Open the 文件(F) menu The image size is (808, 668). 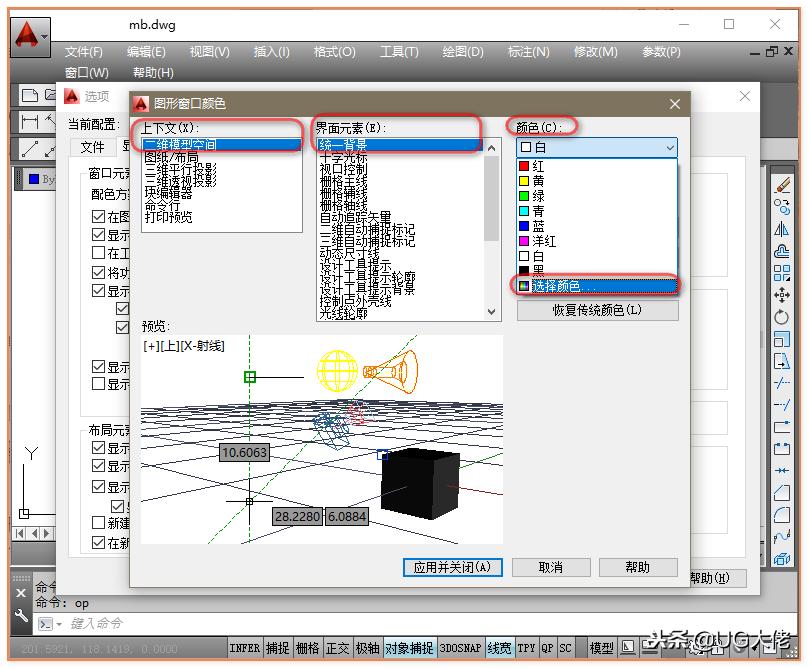(x=83, y=52)
